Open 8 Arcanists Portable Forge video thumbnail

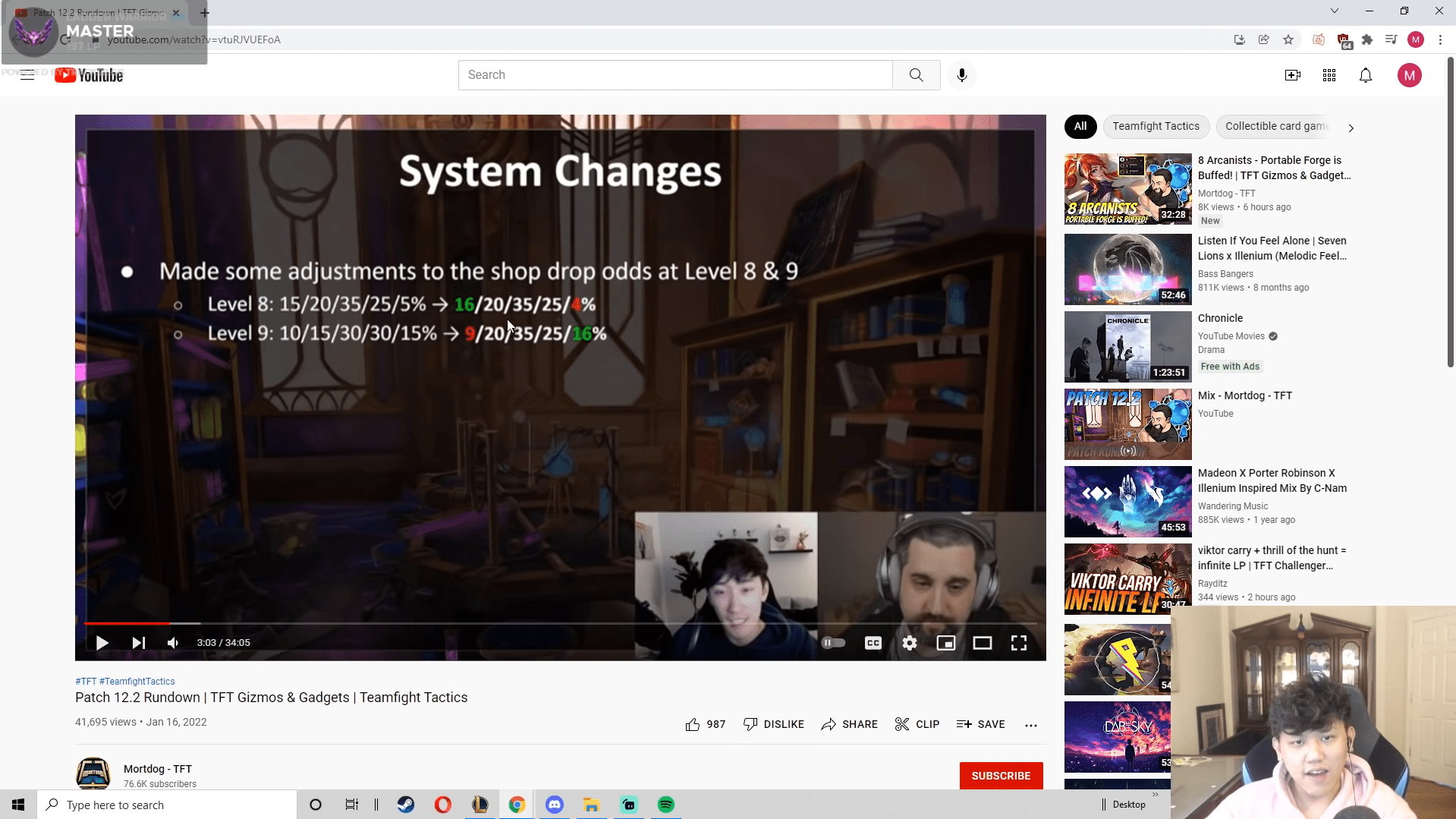click(1127, 189)
